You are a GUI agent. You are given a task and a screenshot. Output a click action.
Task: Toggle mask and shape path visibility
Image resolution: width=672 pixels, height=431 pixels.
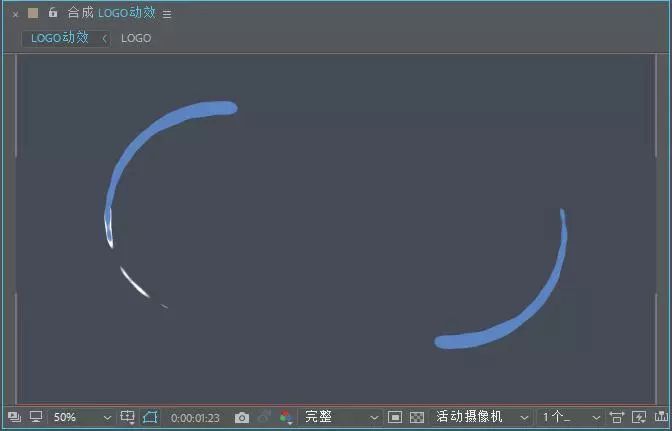(150, 417)
